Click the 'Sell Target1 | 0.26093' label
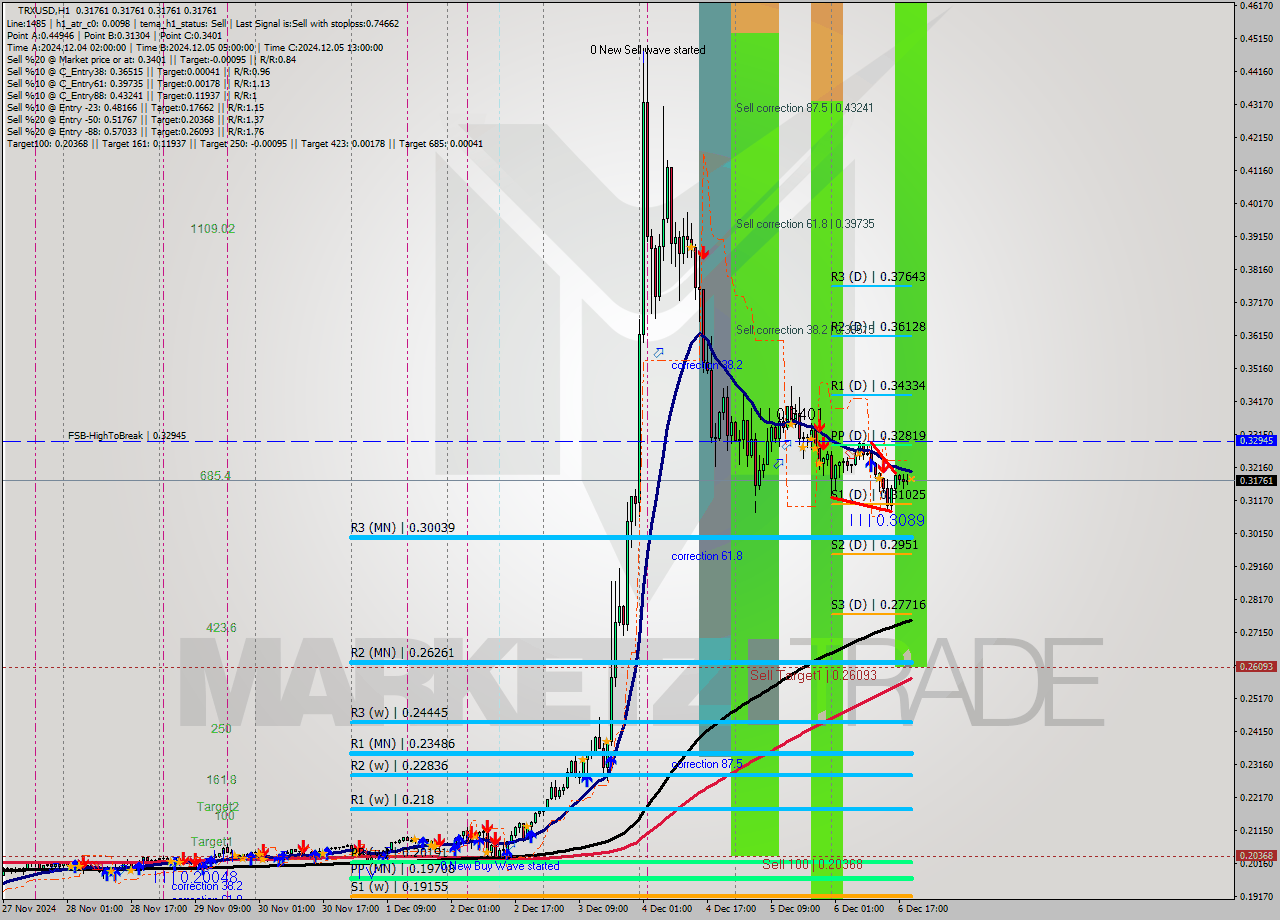Image resolution: width=1280 pixels, height=920 pixels. (x=813, y=675)
